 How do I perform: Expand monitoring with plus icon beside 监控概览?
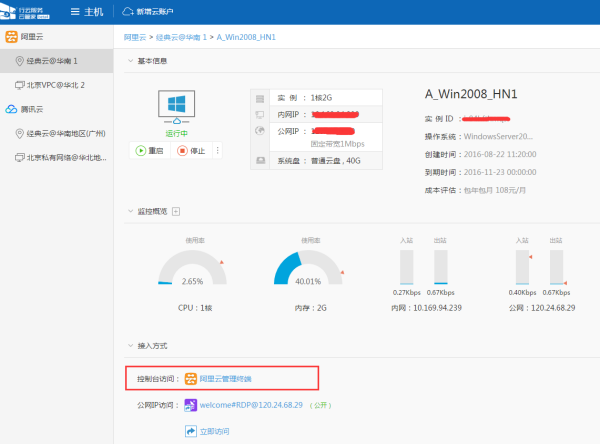[x=176, y=211]
